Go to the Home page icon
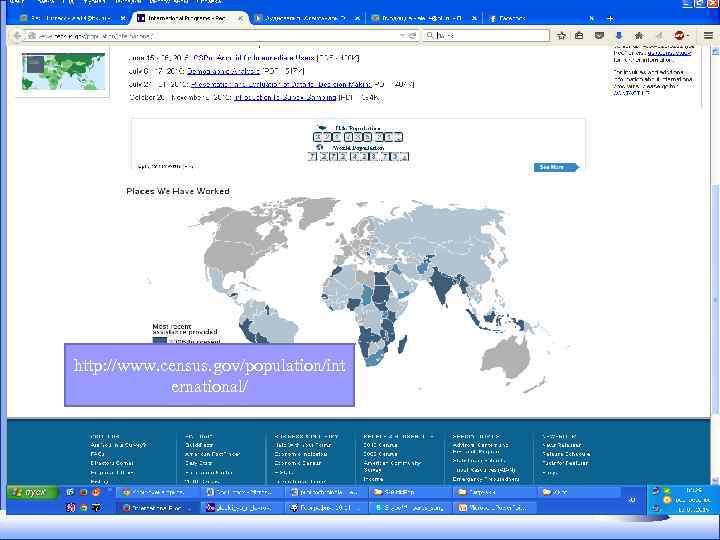720x540 pixels. click(x=638, y=35)
